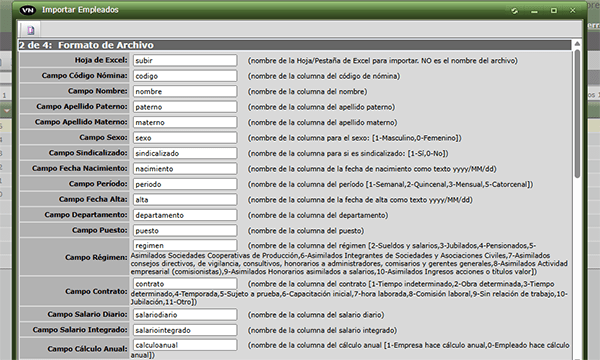Select the Campo Salario Integrado input

(x=185, y=330)
